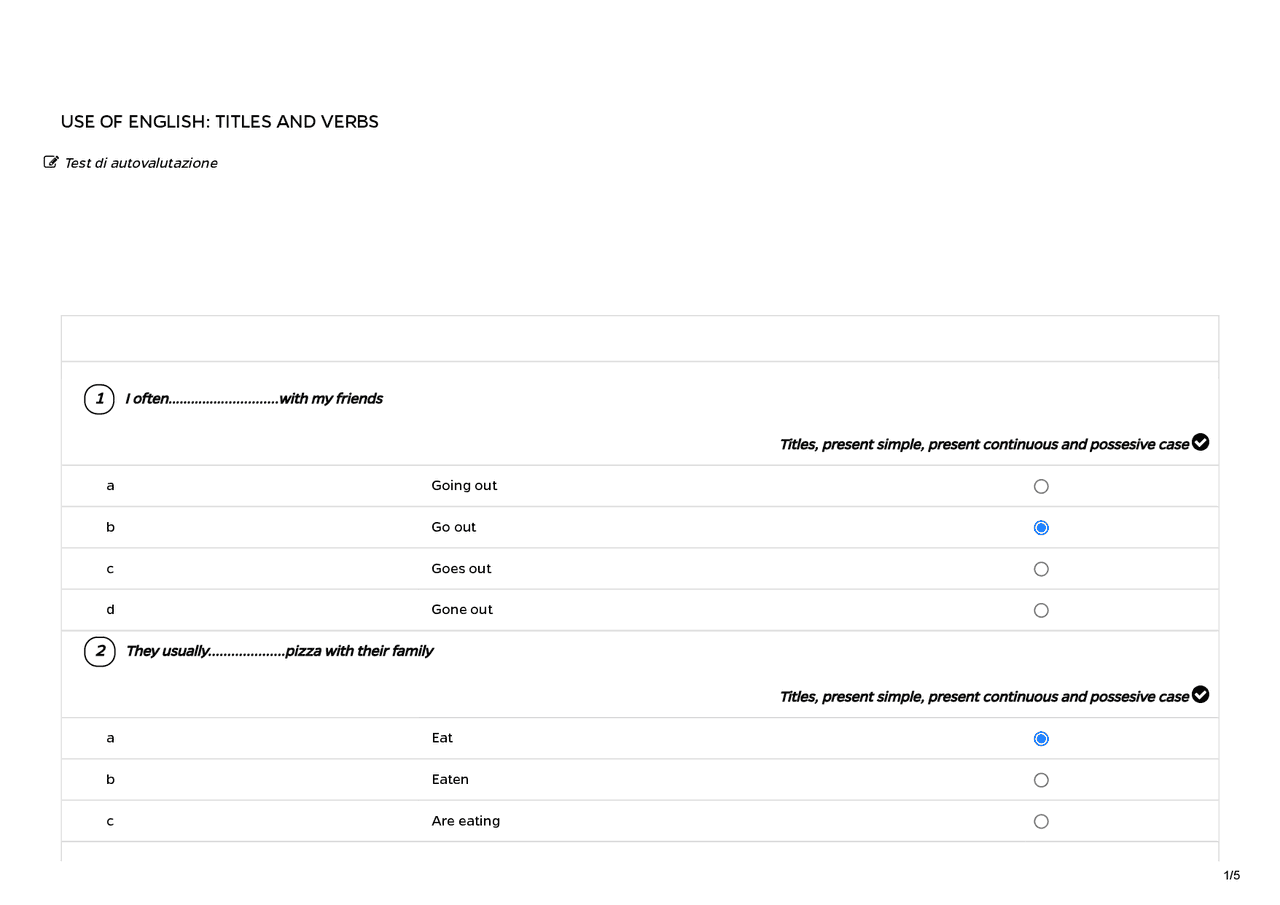Click the 1/5 page indicator
The height and width of the screenshot is (905, 1280).
[1231, 876]
